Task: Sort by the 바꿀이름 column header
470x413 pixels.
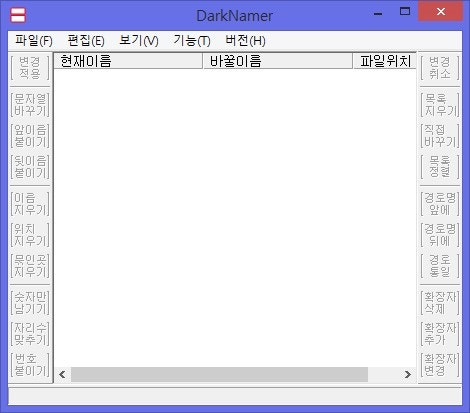Action: tap(278, 61)
